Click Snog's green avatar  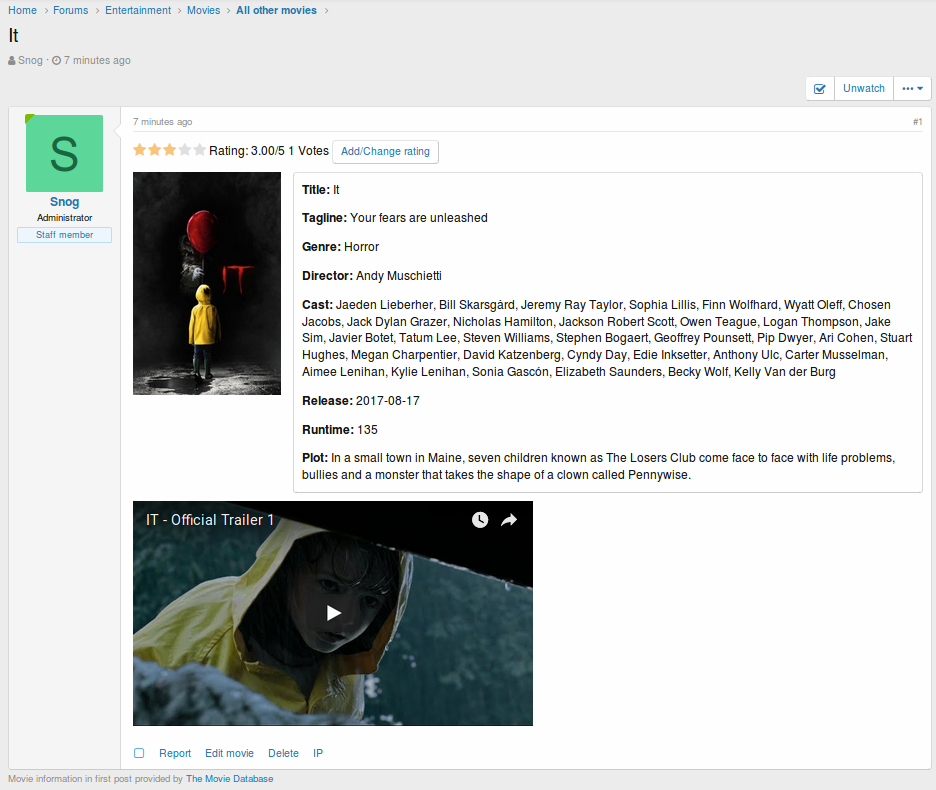point(64,153)
